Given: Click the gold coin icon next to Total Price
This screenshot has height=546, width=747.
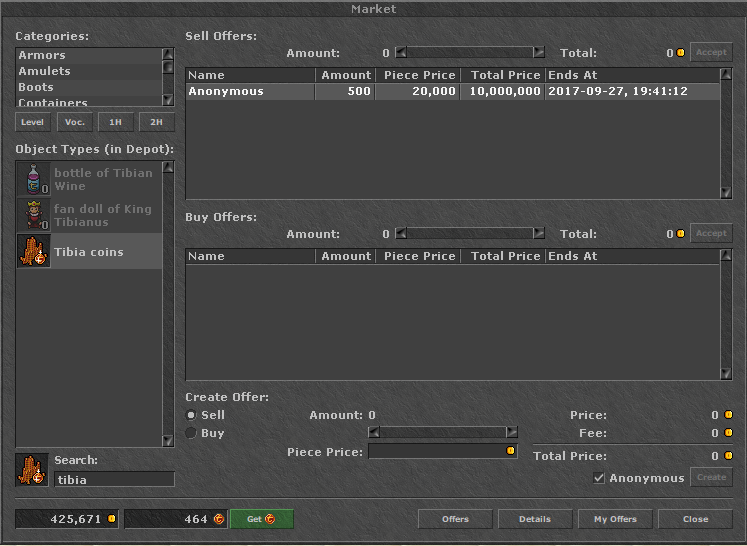Looking at the screenshot, I should click(x=728, y=455).
